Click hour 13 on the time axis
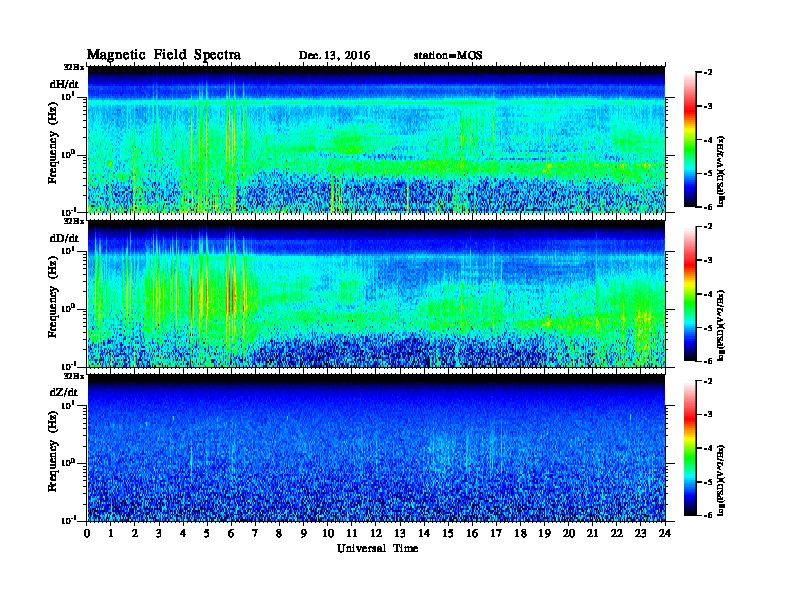Screen dimensions: 792x612 point(400,534)
